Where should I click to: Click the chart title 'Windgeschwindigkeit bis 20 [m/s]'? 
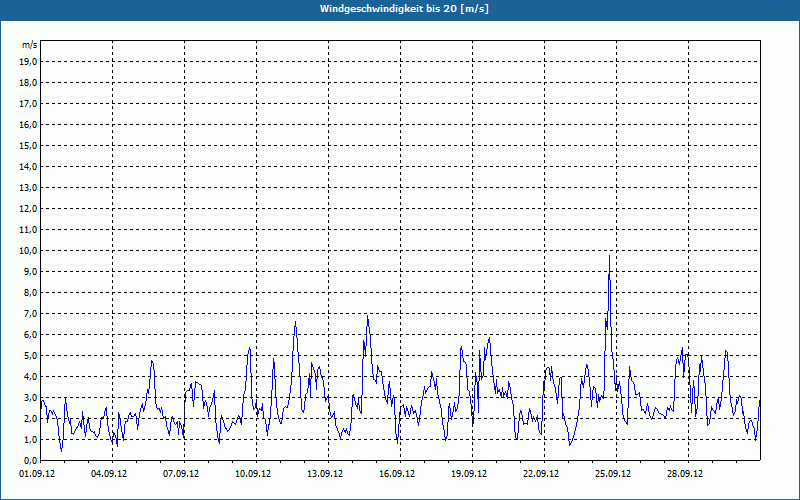click(404, 9)
